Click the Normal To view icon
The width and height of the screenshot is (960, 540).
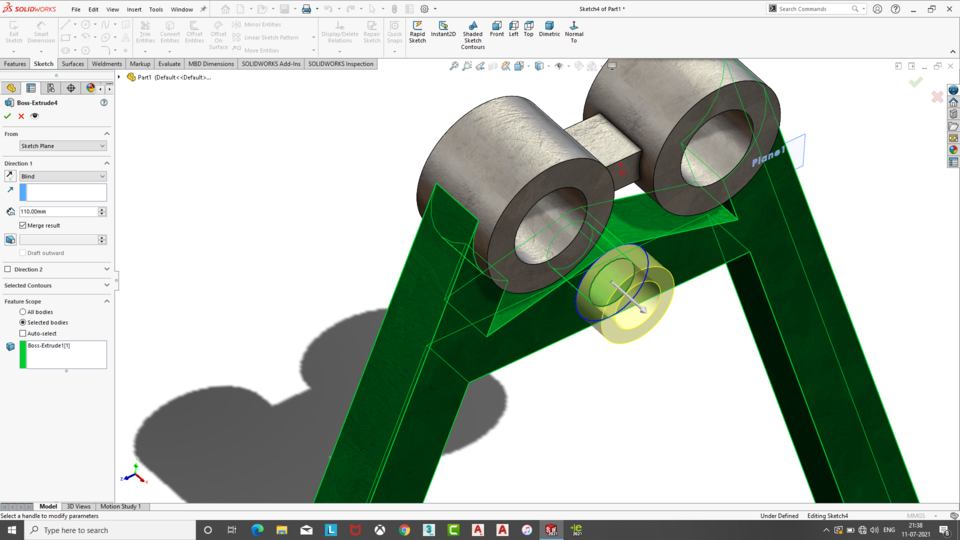click(574, 32)
